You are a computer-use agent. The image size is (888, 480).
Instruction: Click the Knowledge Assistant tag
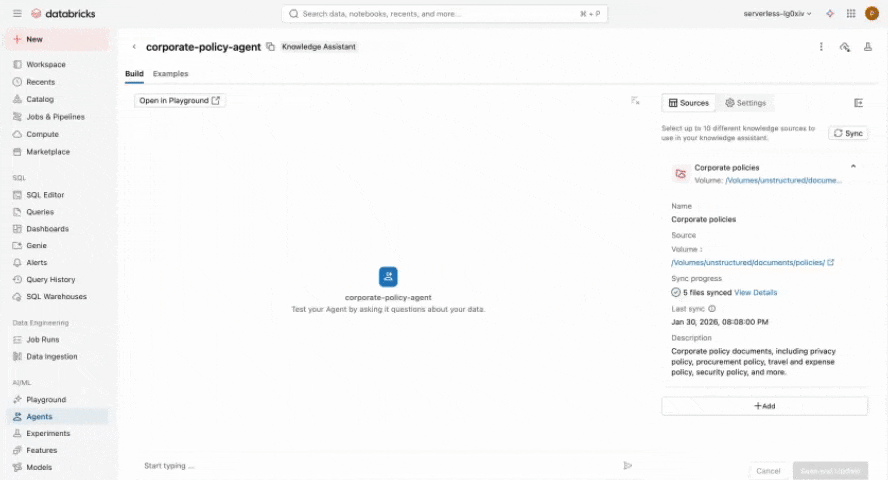[319, 47]
